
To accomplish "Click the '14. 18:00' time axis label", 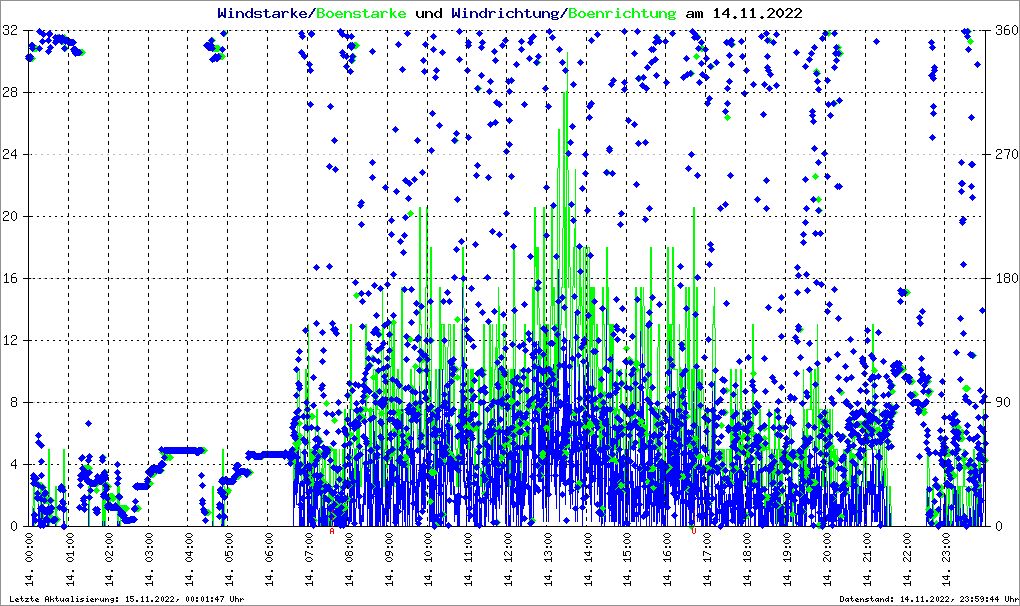I will tap(747, 559).
